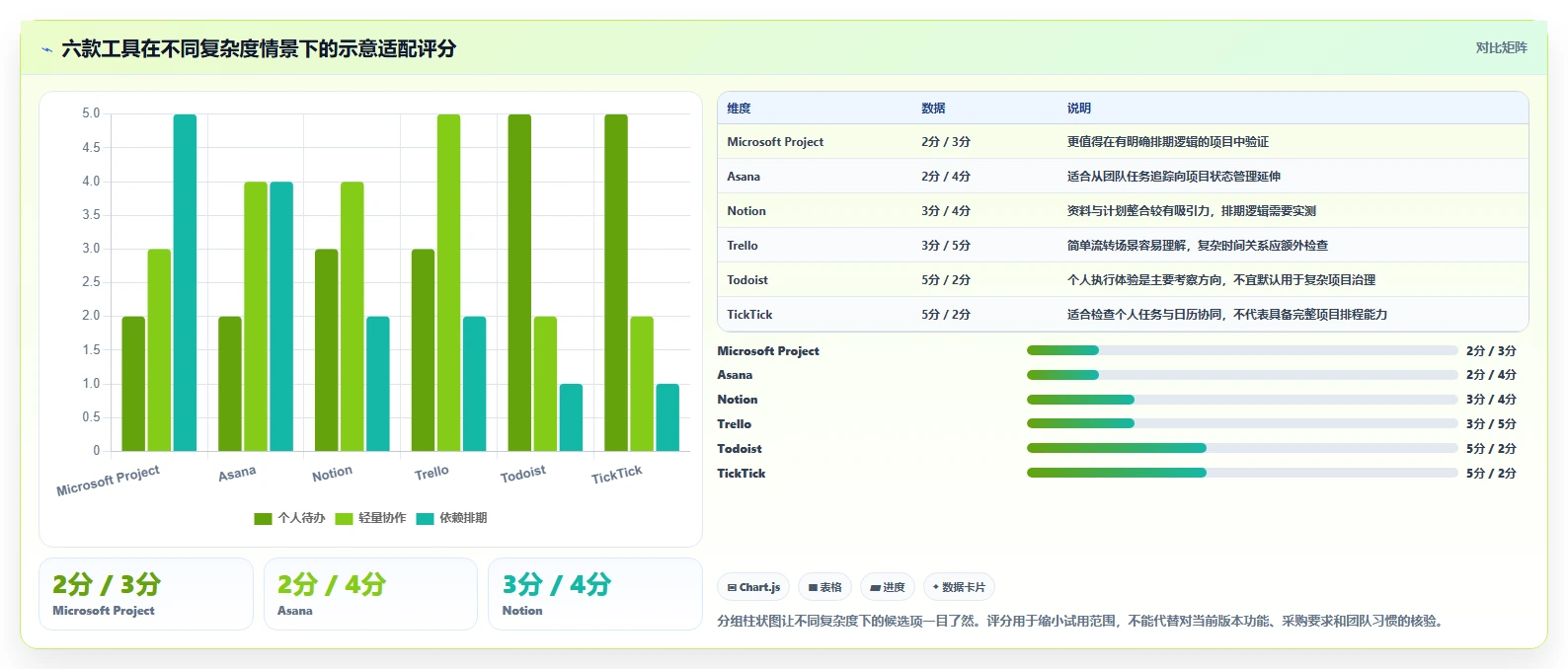This screenshot has height=669, width=1568.
Task: Click Trello name in the table
Action: click(743, 246)
